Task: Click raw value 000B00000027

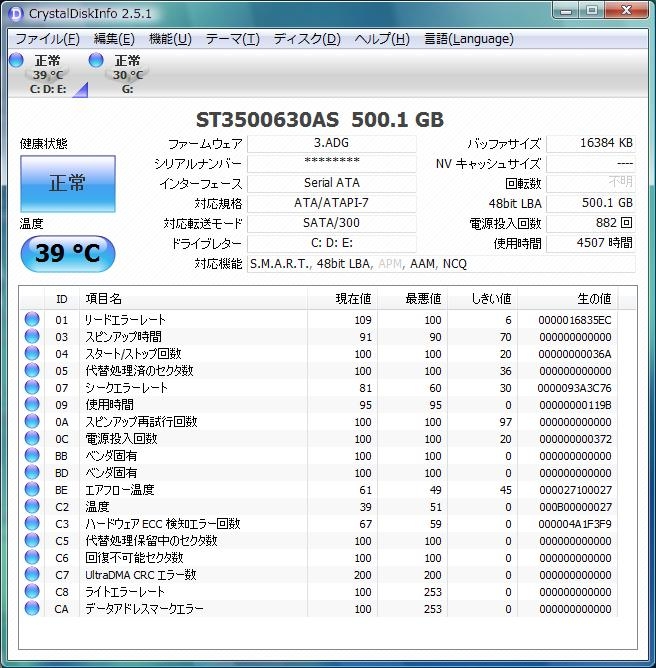Action: coord(575,507)
